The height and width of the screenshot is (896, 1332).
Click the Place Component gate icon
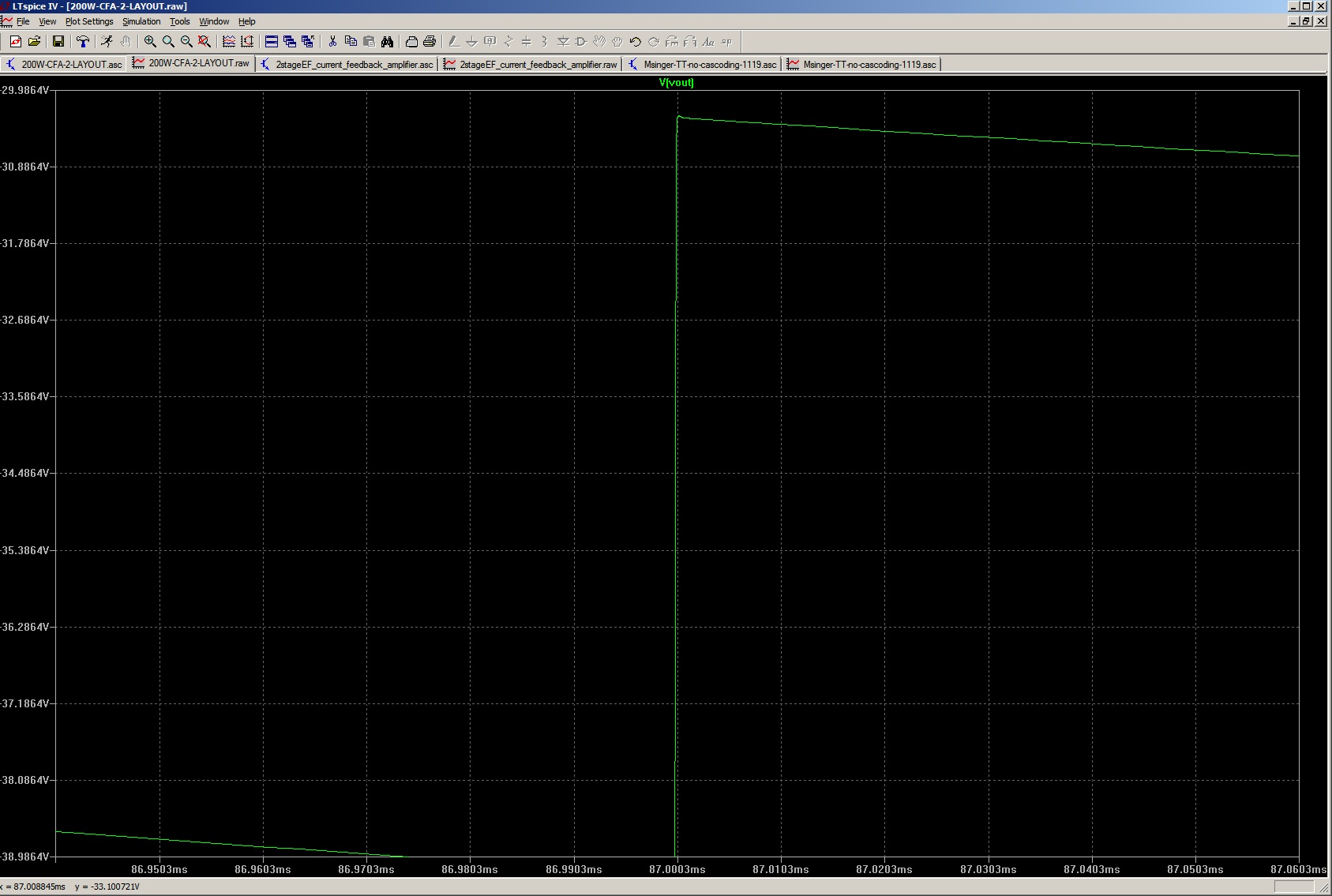tap(581, 42)
